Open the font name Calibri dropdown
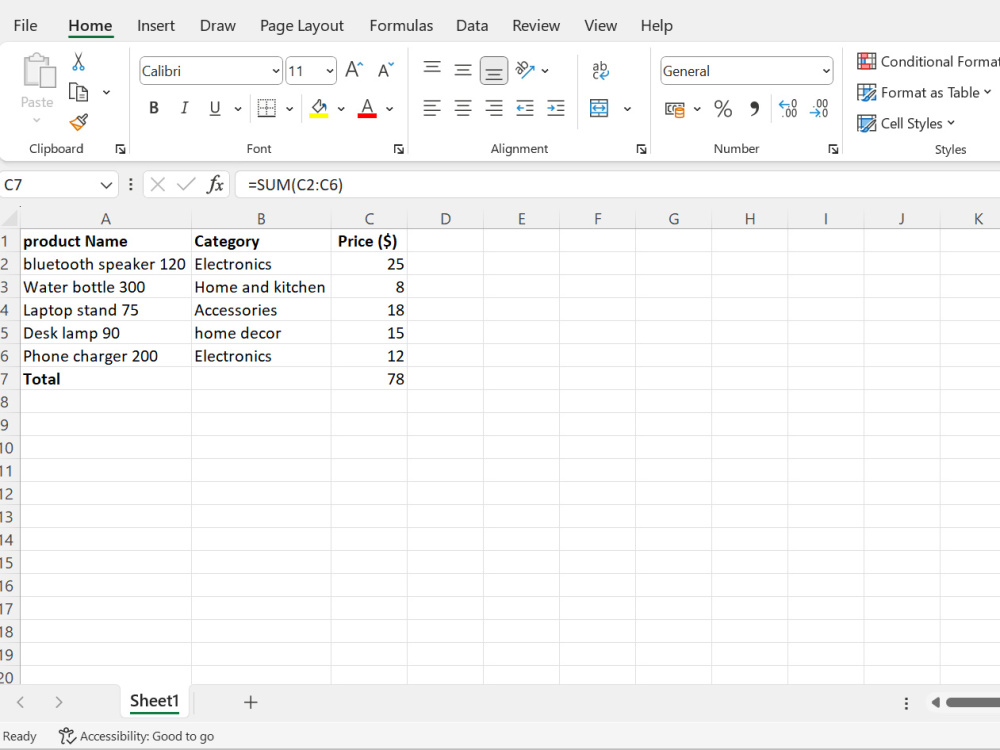This screenshot has width=1000, height=750. [x=276, y=71]
